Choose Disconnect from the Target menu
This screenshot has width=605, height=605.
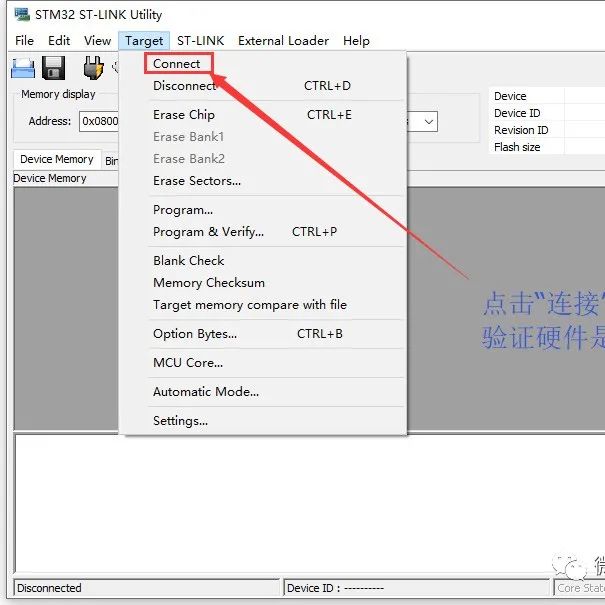point(262,86)
